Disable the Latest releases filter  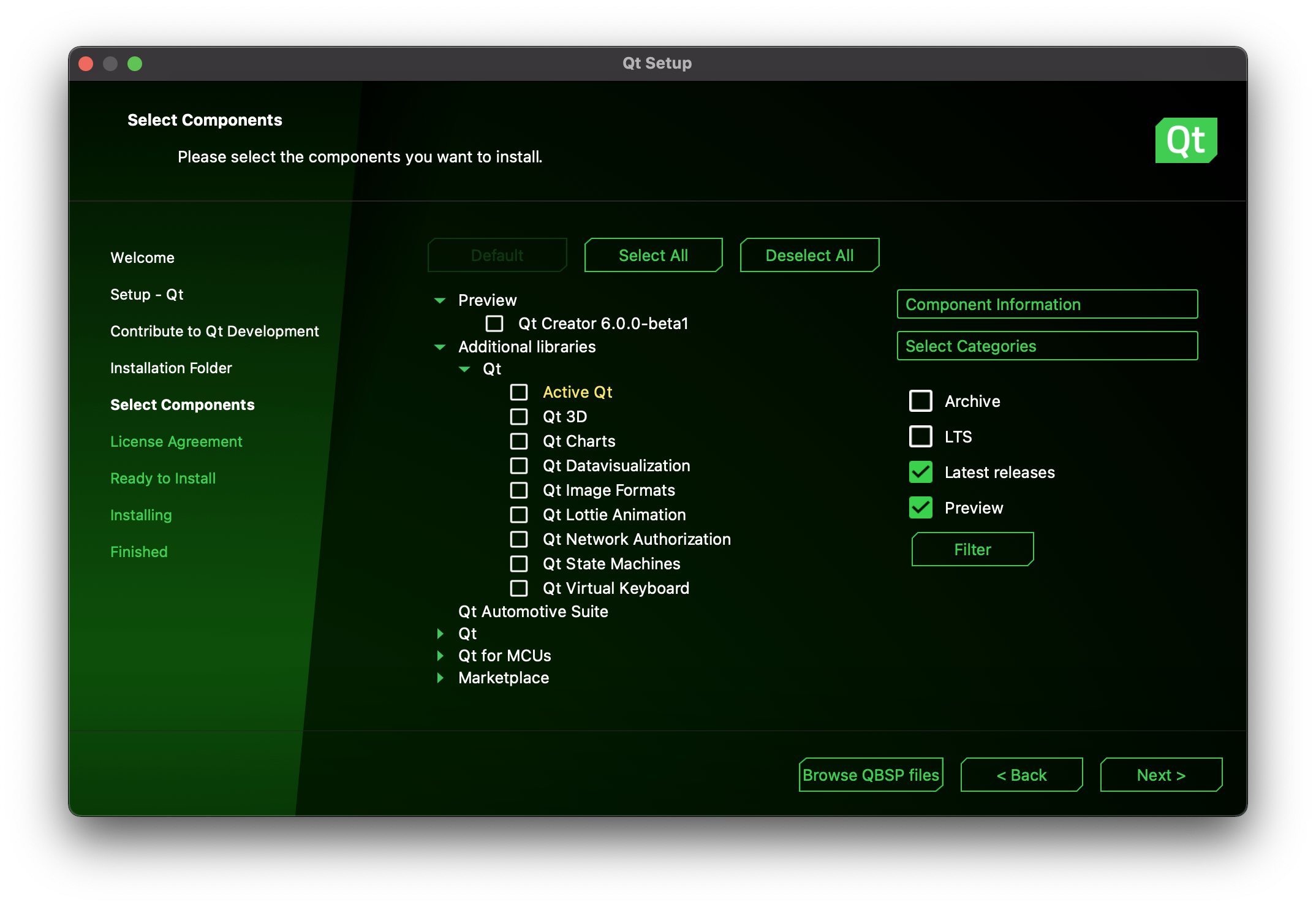tap(920, 472)
